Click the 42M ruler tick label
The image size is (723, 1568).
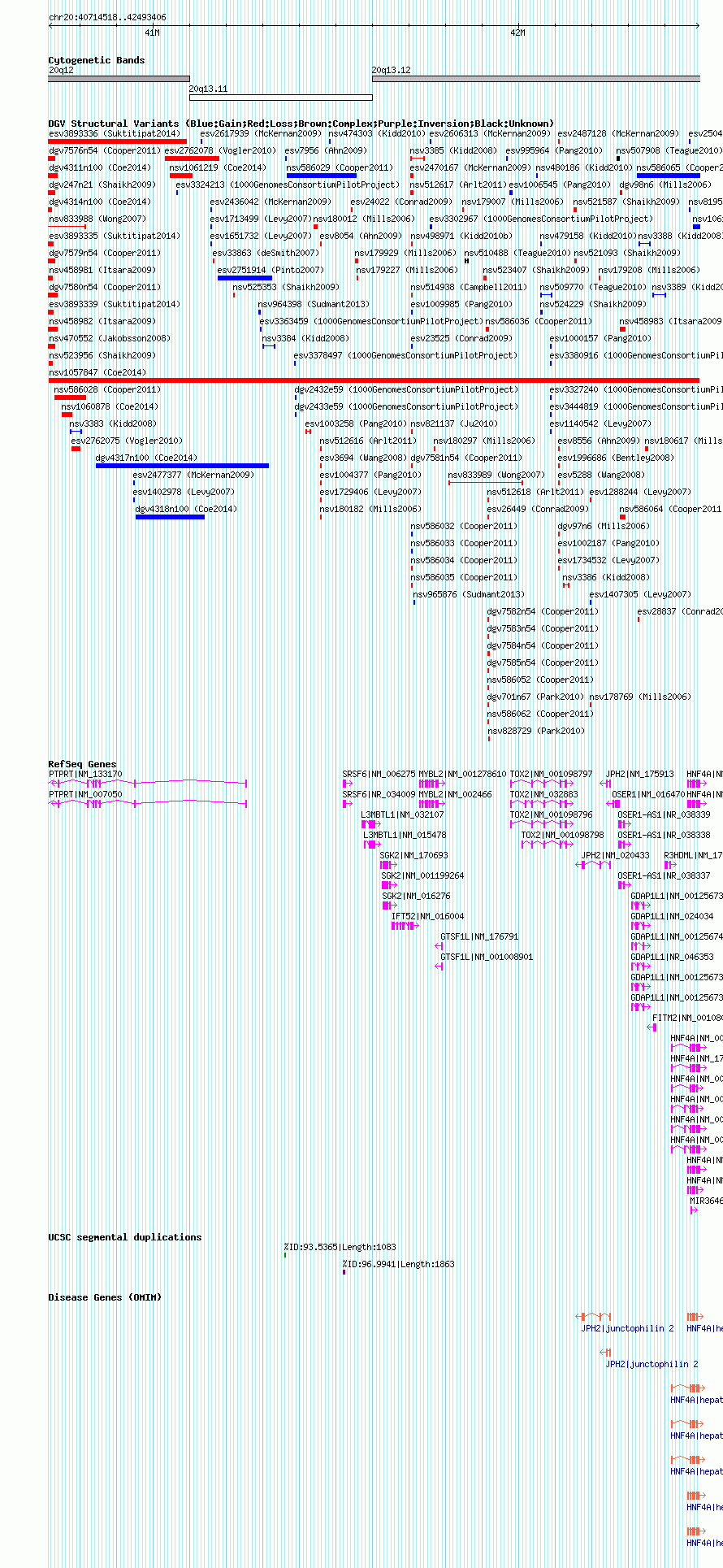pyautogui.click(x=517, y=33)
